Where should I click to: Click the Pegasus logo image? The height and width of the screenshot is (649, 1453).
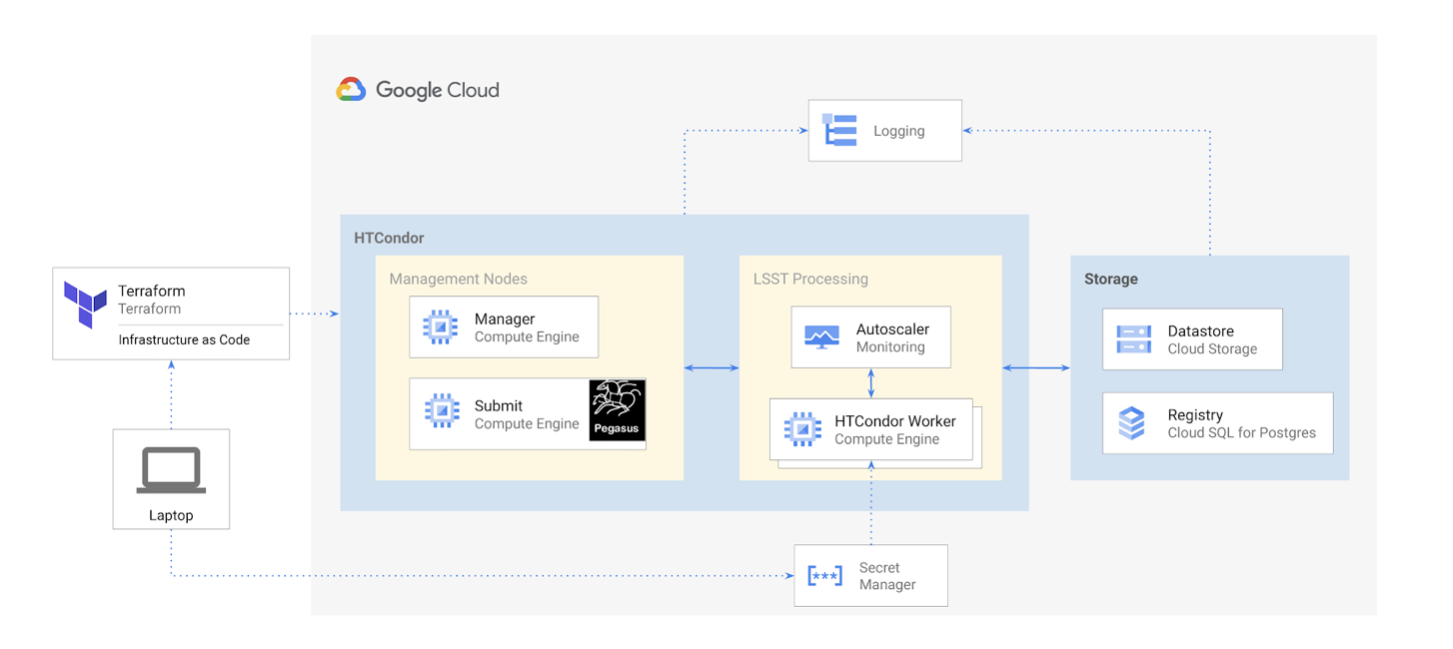pos(616,412)
